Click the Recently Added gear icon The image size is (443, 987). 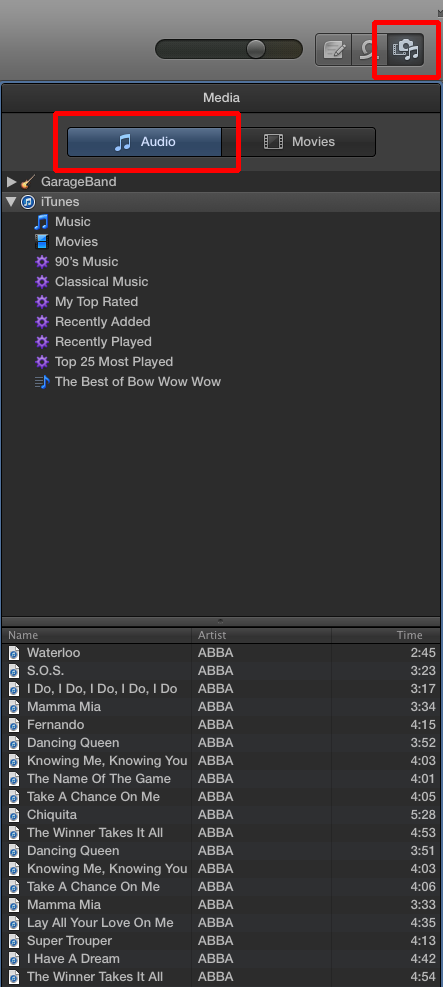(x=42, y=322)
